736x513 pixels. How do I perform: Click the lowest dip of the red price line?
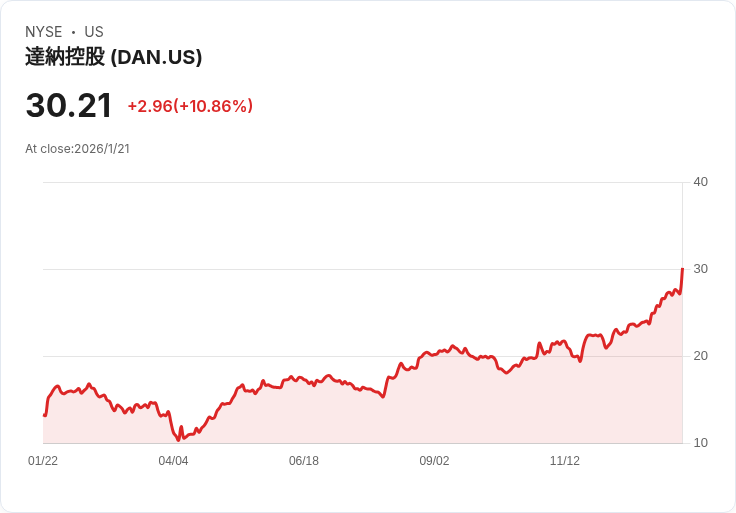178,439
